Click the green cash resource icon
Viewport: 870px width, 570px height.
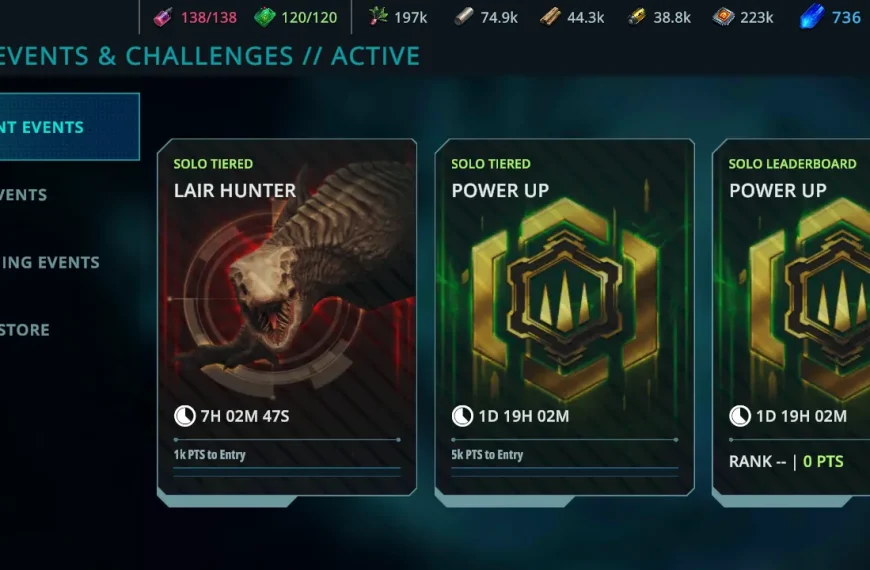[265, 18]
